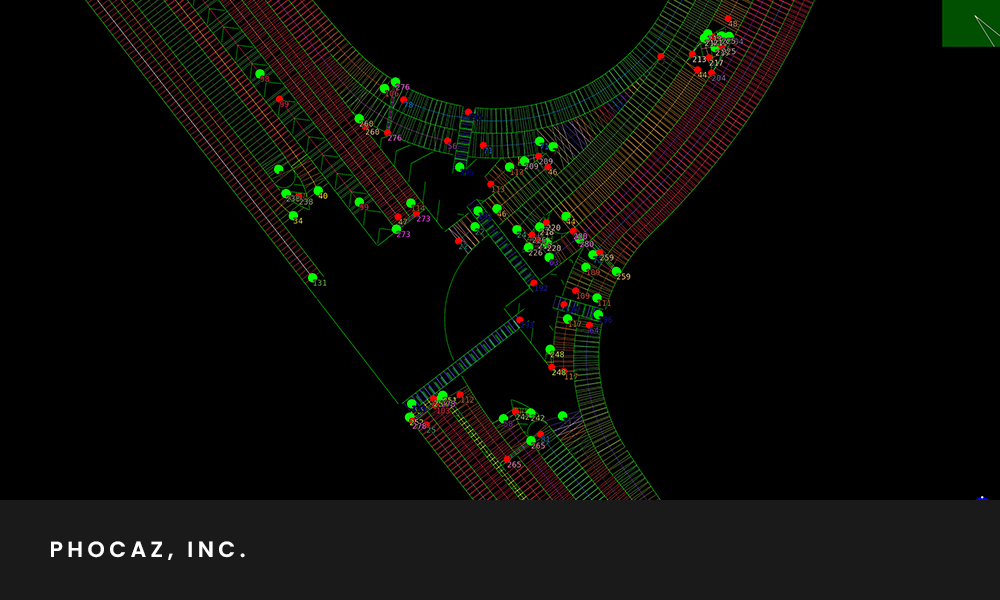The image size is (1000, 600).
Task: Click the red node labeled 213
Action: pyautogui.click(x=692, y=54)
